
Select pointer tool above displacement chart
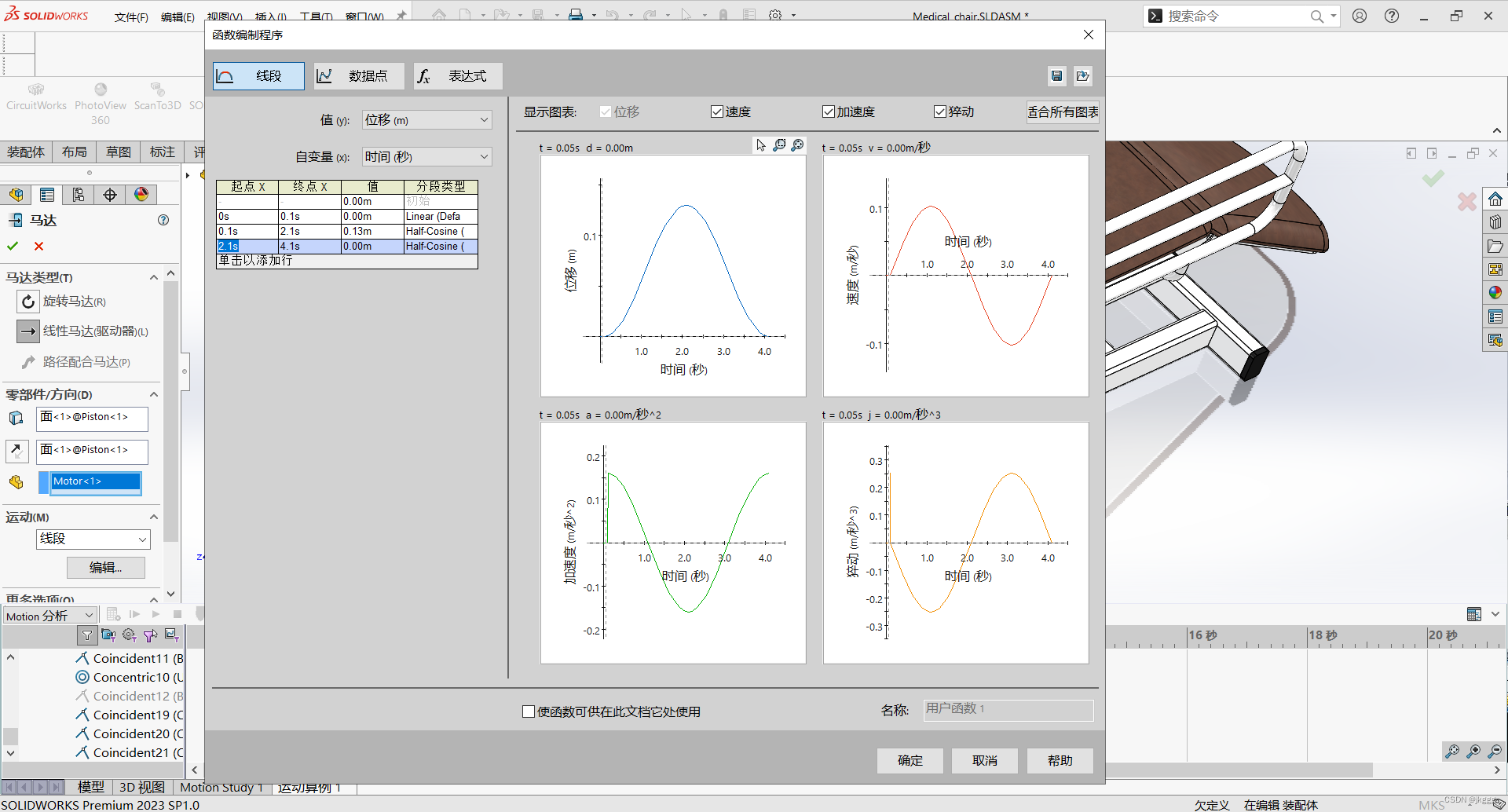[760, 145]
